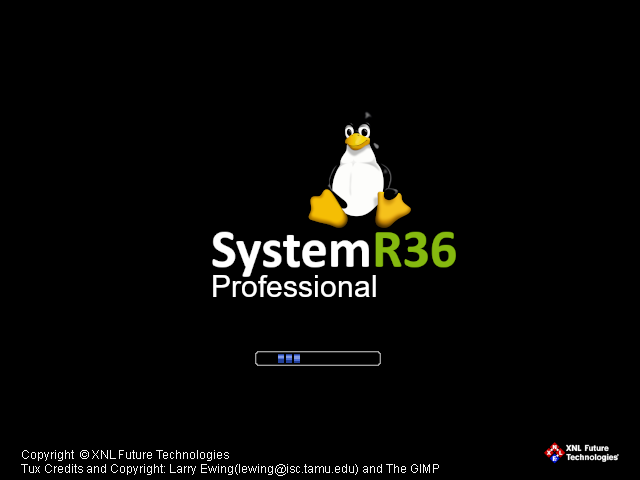Click Tux's eyes
Image resolution: width=640 pixels, height=480 pixels.
(355, 130)
